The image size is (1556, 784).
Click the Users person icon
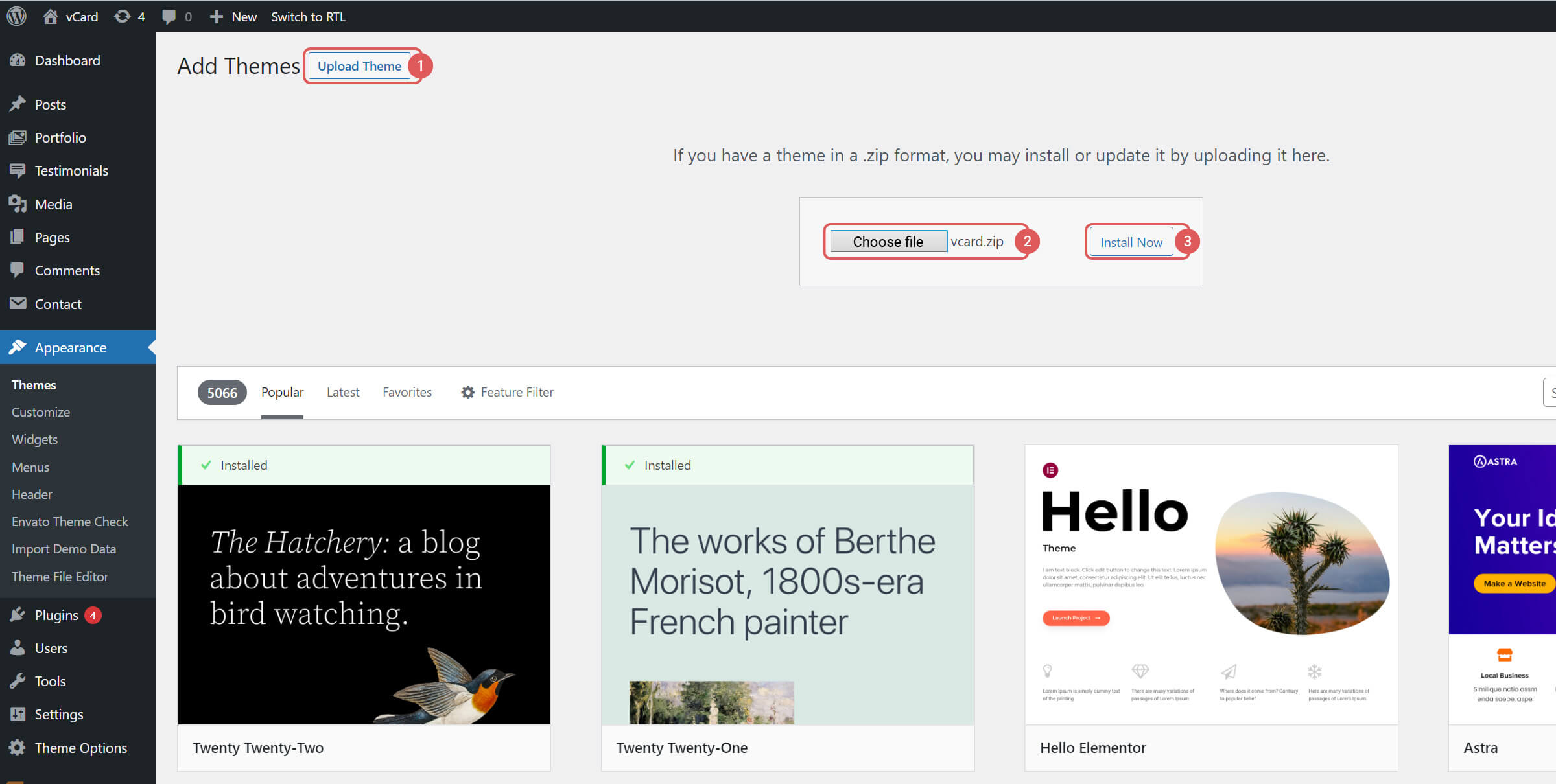[18, 648]
